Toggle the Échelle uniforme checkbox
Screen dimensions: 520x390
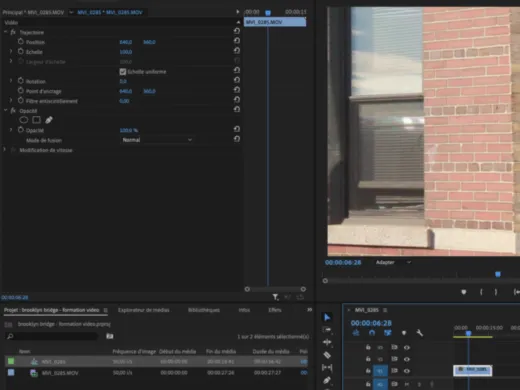(x=123, y=72)
